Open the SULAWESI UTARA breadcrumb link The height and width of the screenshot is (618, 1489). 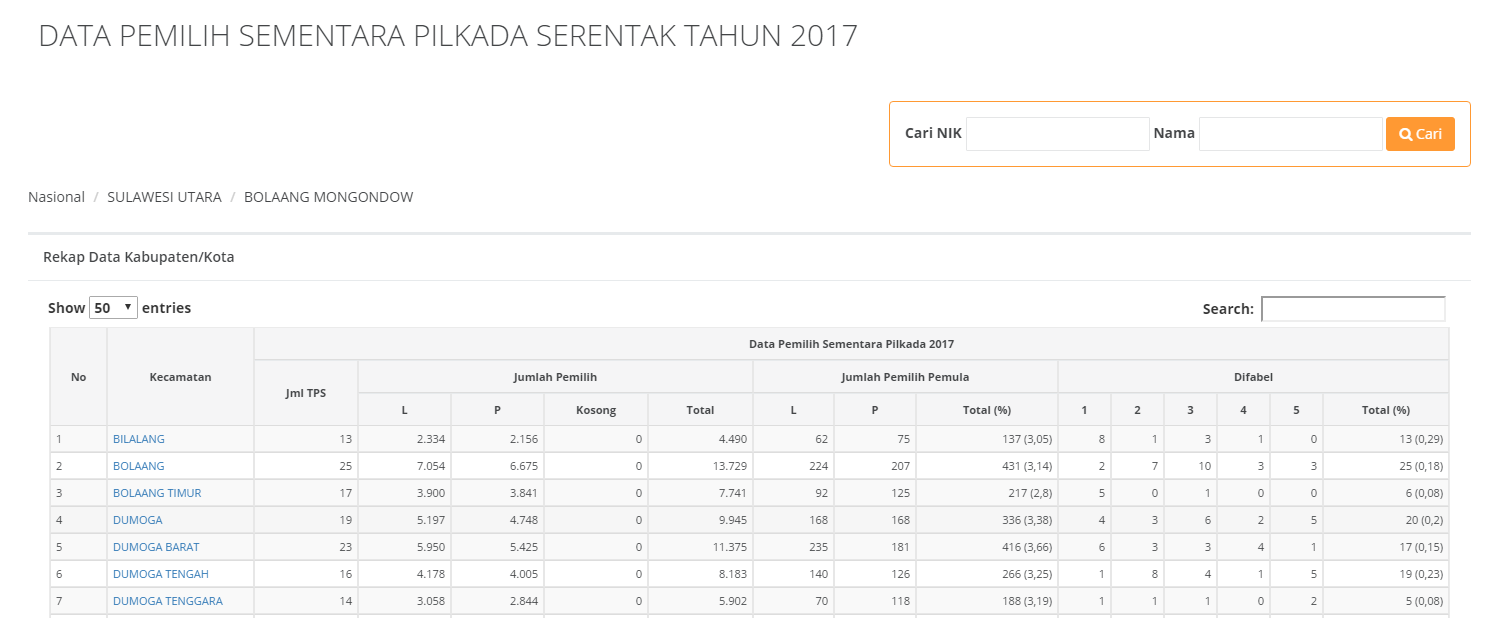pyautogui.click(x=164, y=197)
